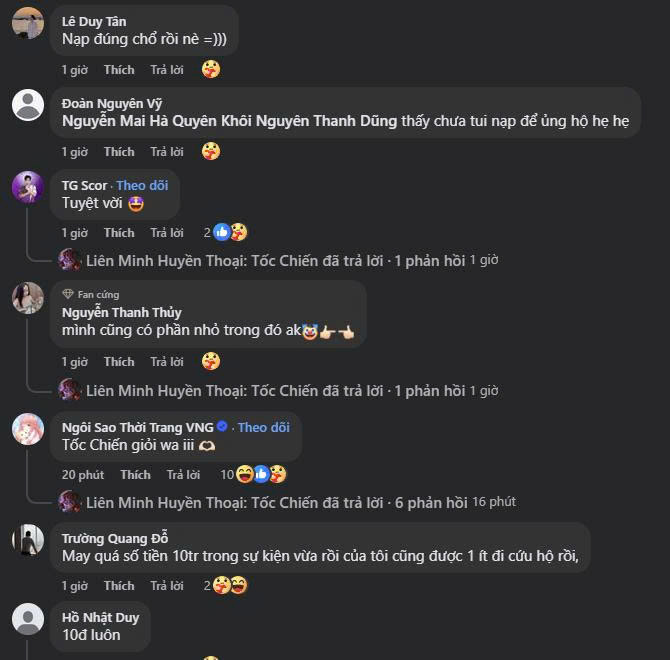Click TG Scor's profile picture
Image resolution: width=670 pixels, height=660 pixels.
click(x=28, y=187)
